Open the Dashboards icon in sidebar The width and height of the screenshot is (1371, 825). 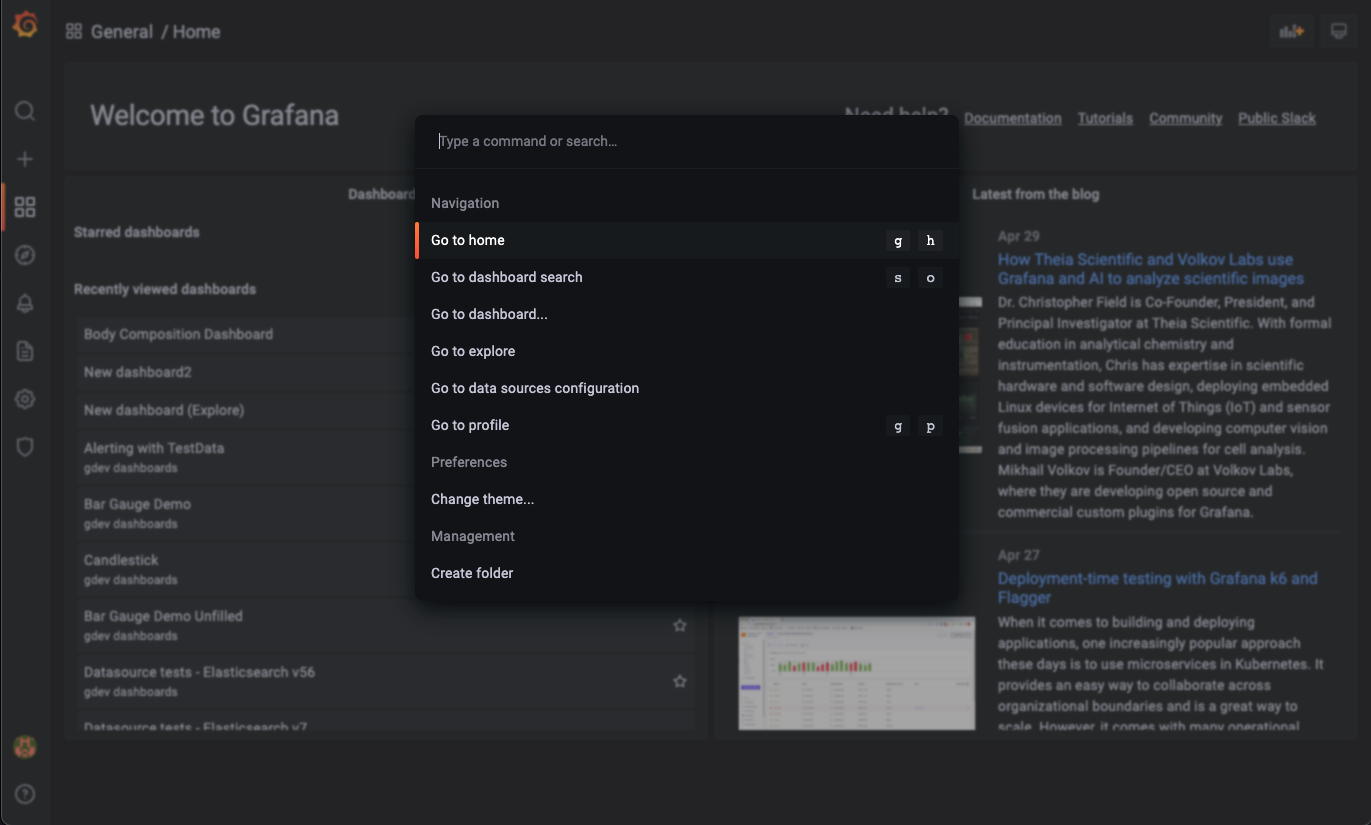tap(25, 207)
